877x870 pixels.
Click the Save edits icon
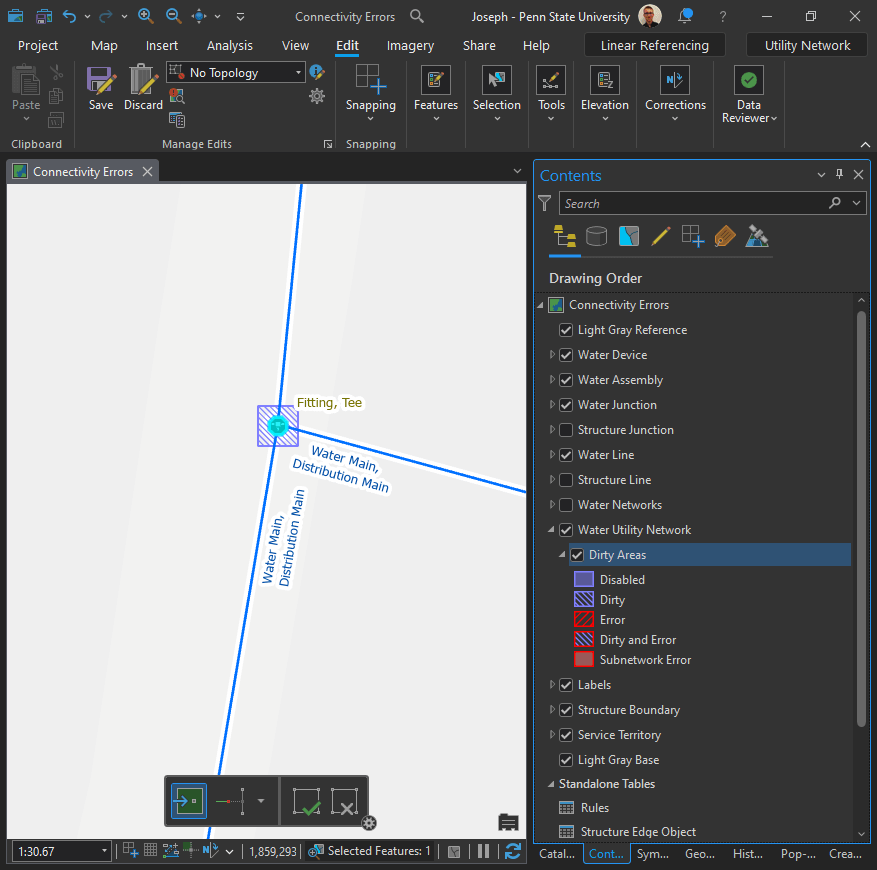(x=100, y=82)
